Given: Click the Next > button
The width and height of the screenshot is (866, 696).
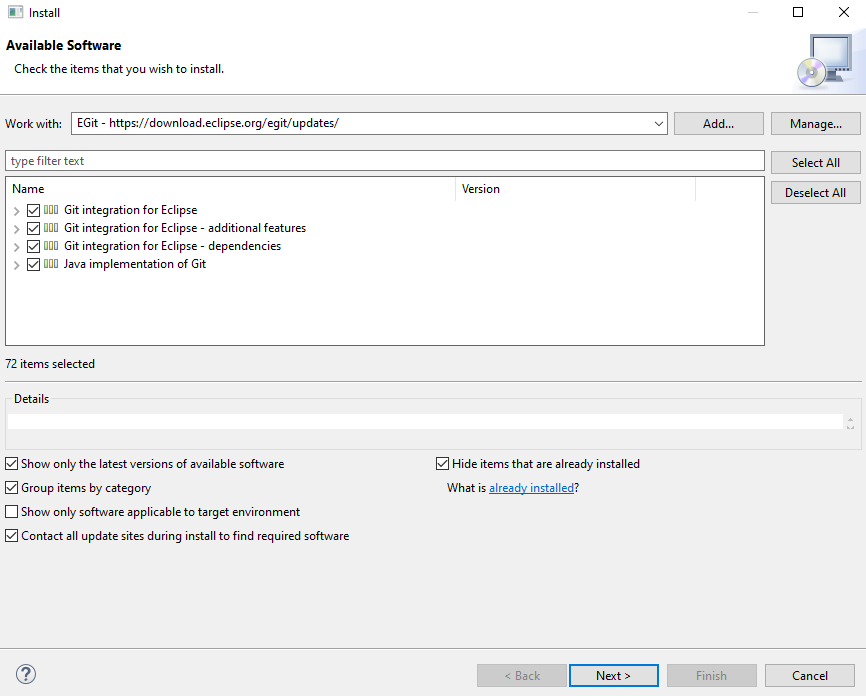Looking at the screenshot, I should (614, 676).
